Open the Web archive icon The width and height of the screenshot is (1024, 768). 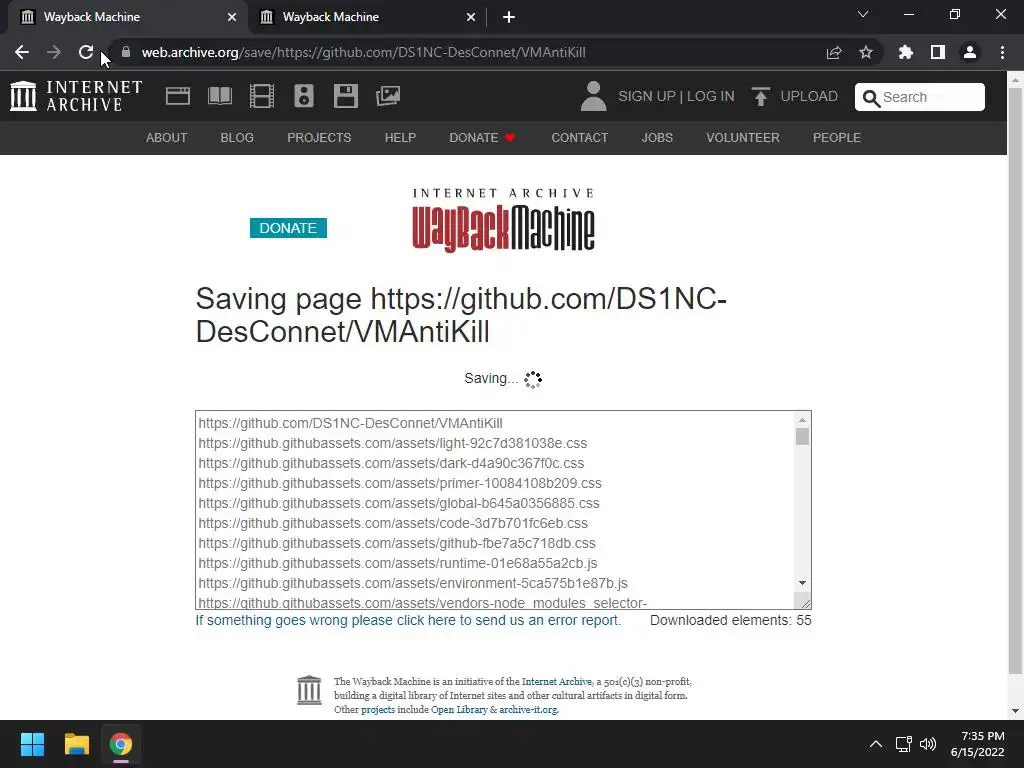178,96
